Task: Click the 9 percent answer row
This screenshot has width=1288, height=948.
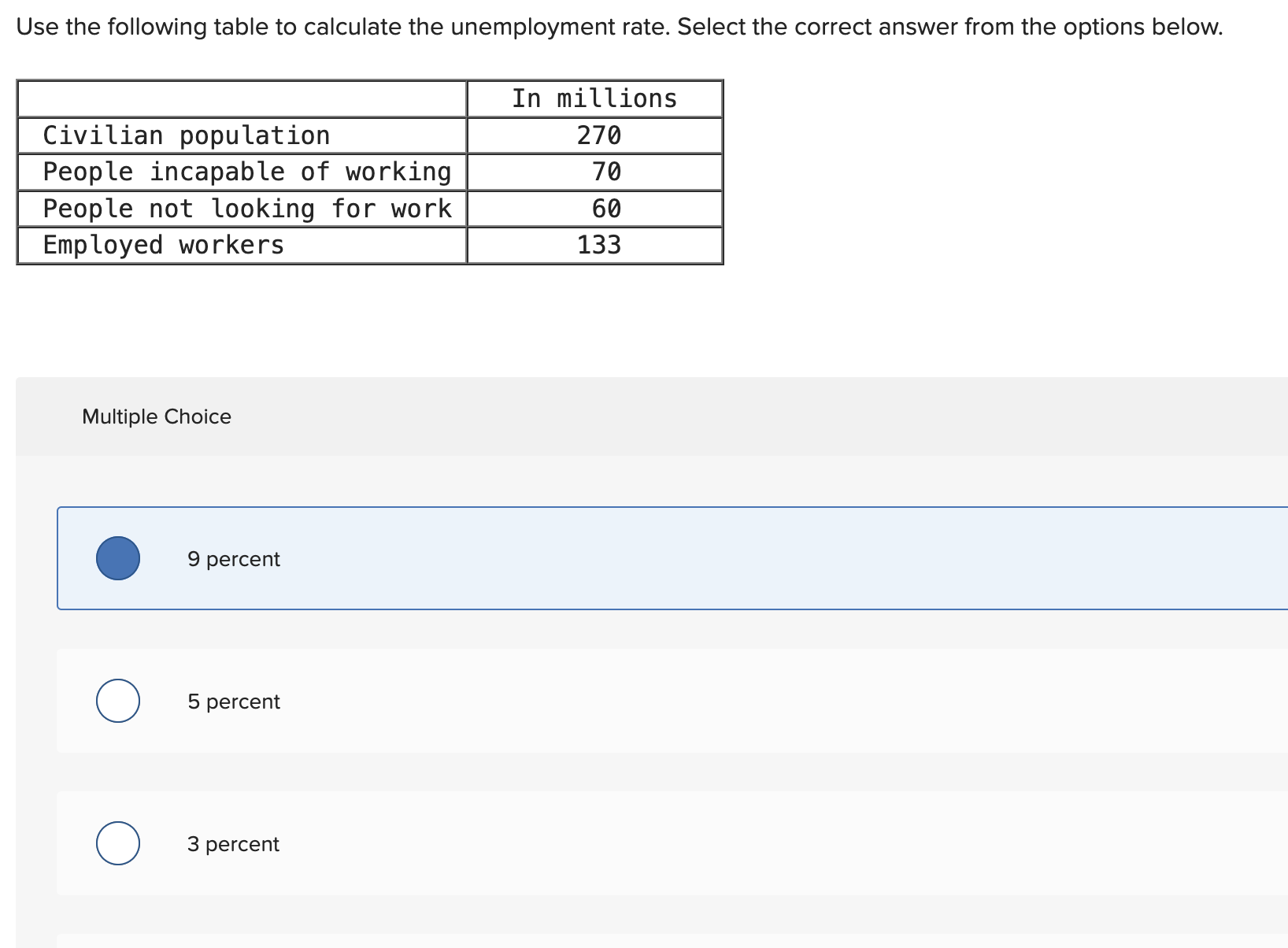Action: pos(551,558)
